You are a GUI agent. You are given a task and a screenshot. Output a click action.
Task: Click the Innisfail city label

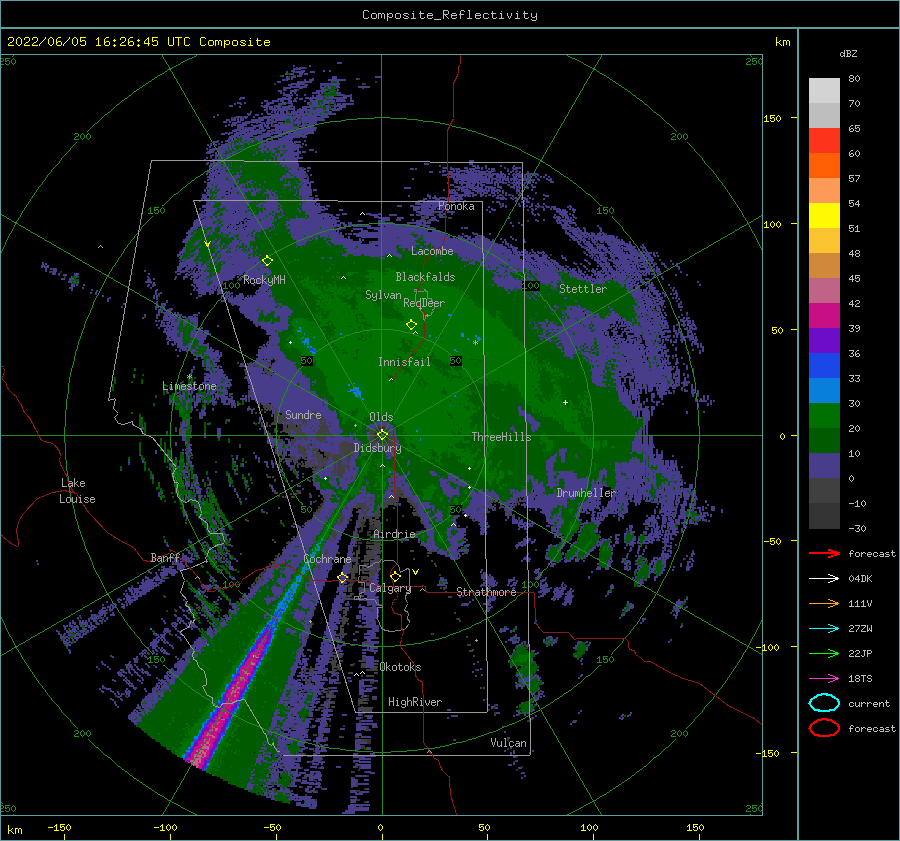(x=404, y=362)
